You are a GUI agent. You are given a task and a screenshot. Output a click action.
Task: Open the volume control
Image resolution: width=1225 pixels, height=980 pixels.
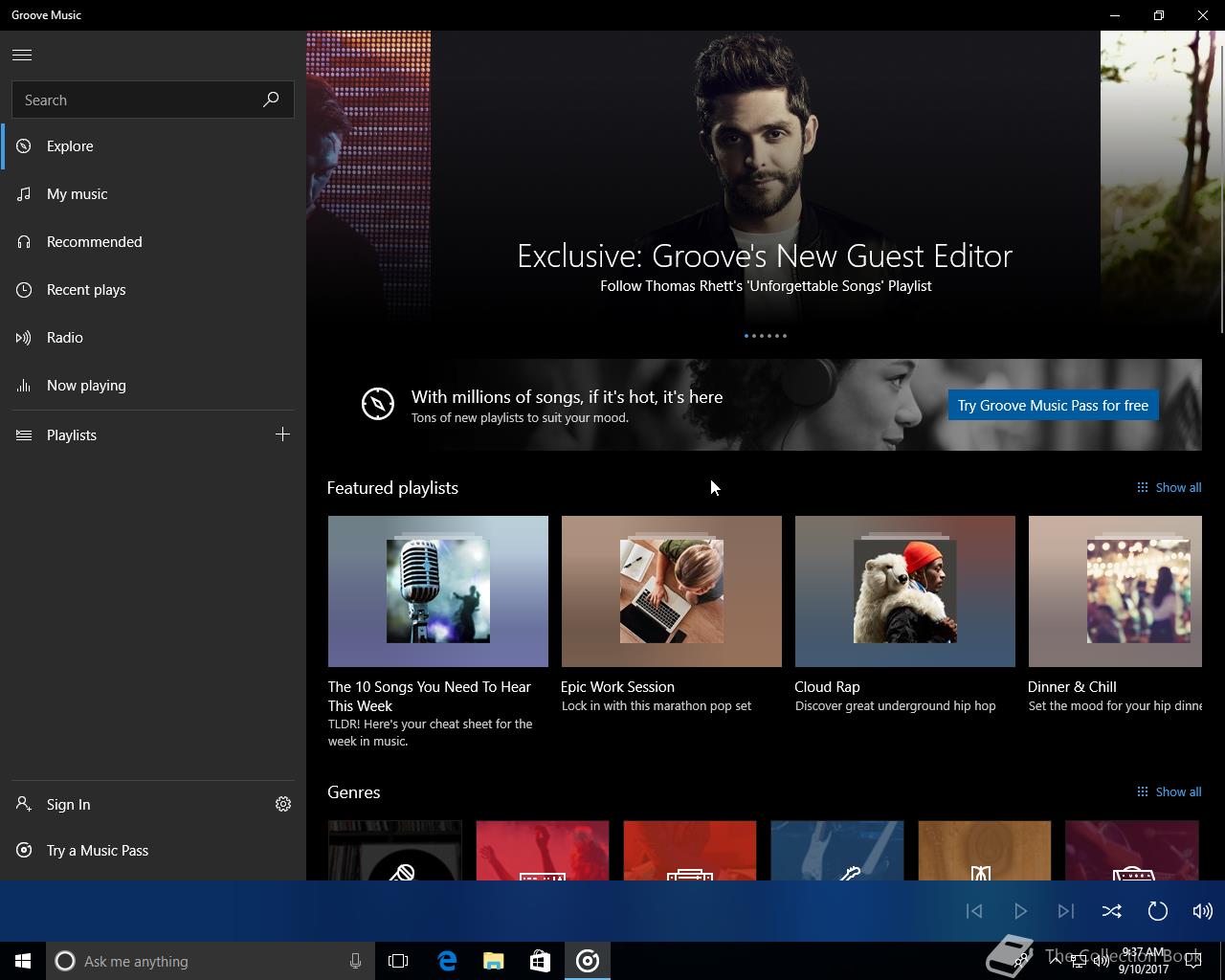click(x=1203, y=911)
